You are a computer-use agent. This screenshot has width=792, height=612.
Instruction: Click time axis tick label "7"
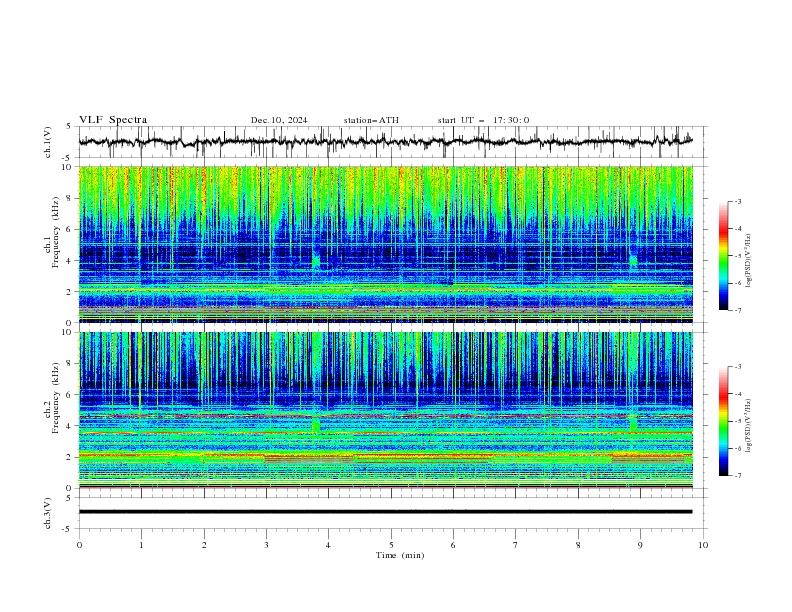tap(516, 545)
